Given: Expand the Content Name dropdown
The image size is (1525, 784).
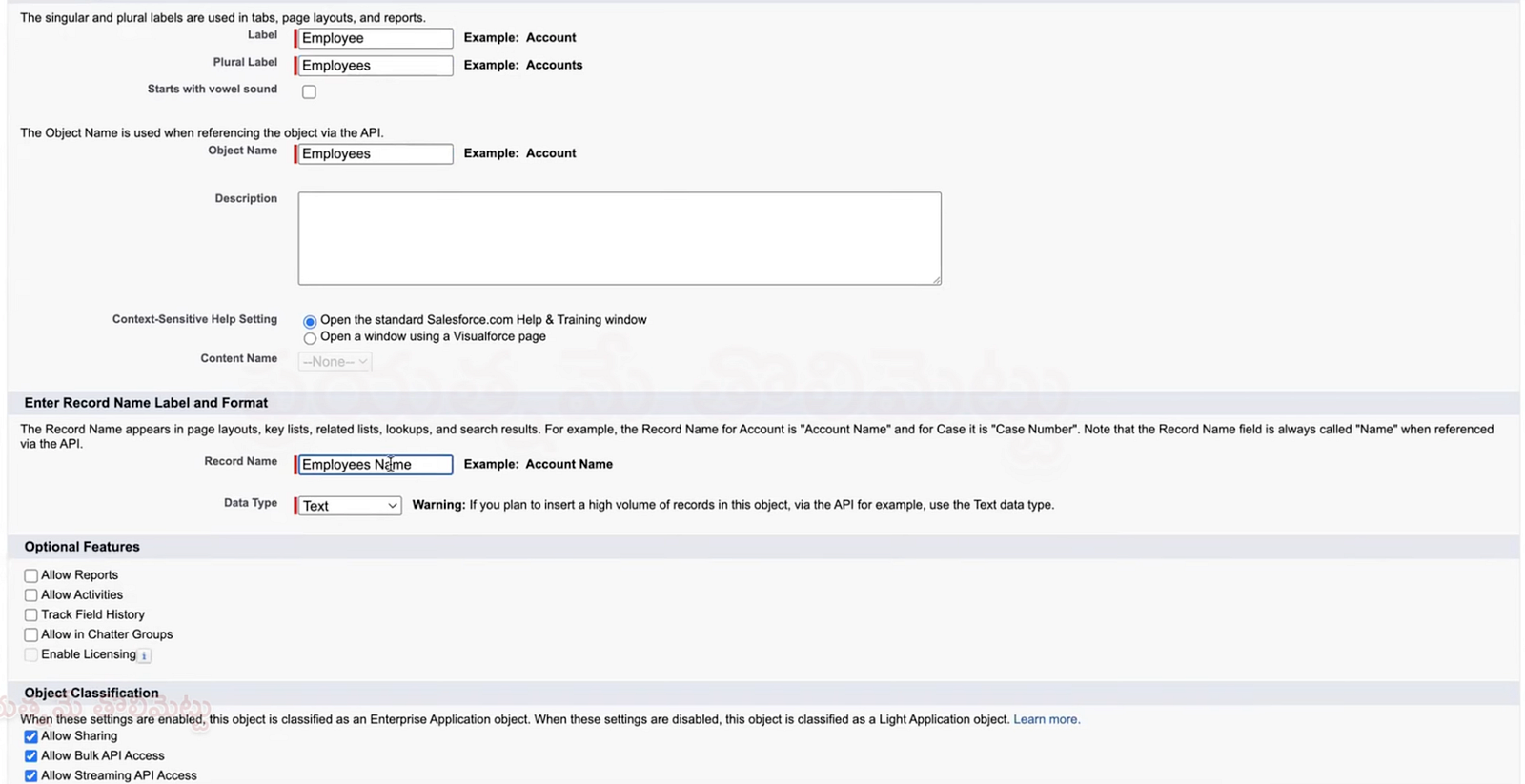Looking at the screenshot, I should 335,362.
